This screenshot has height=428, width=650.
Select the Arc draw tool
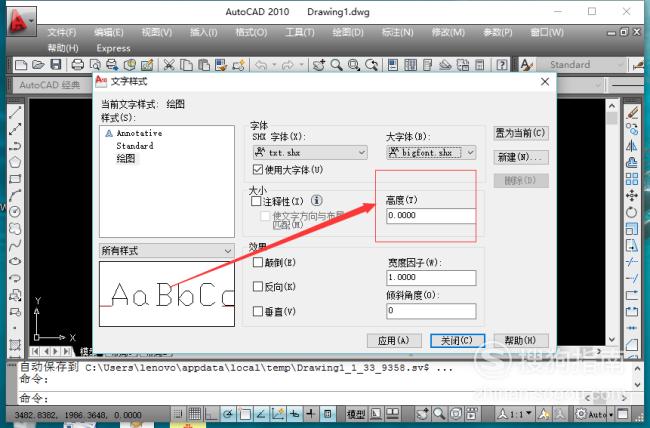15,195
